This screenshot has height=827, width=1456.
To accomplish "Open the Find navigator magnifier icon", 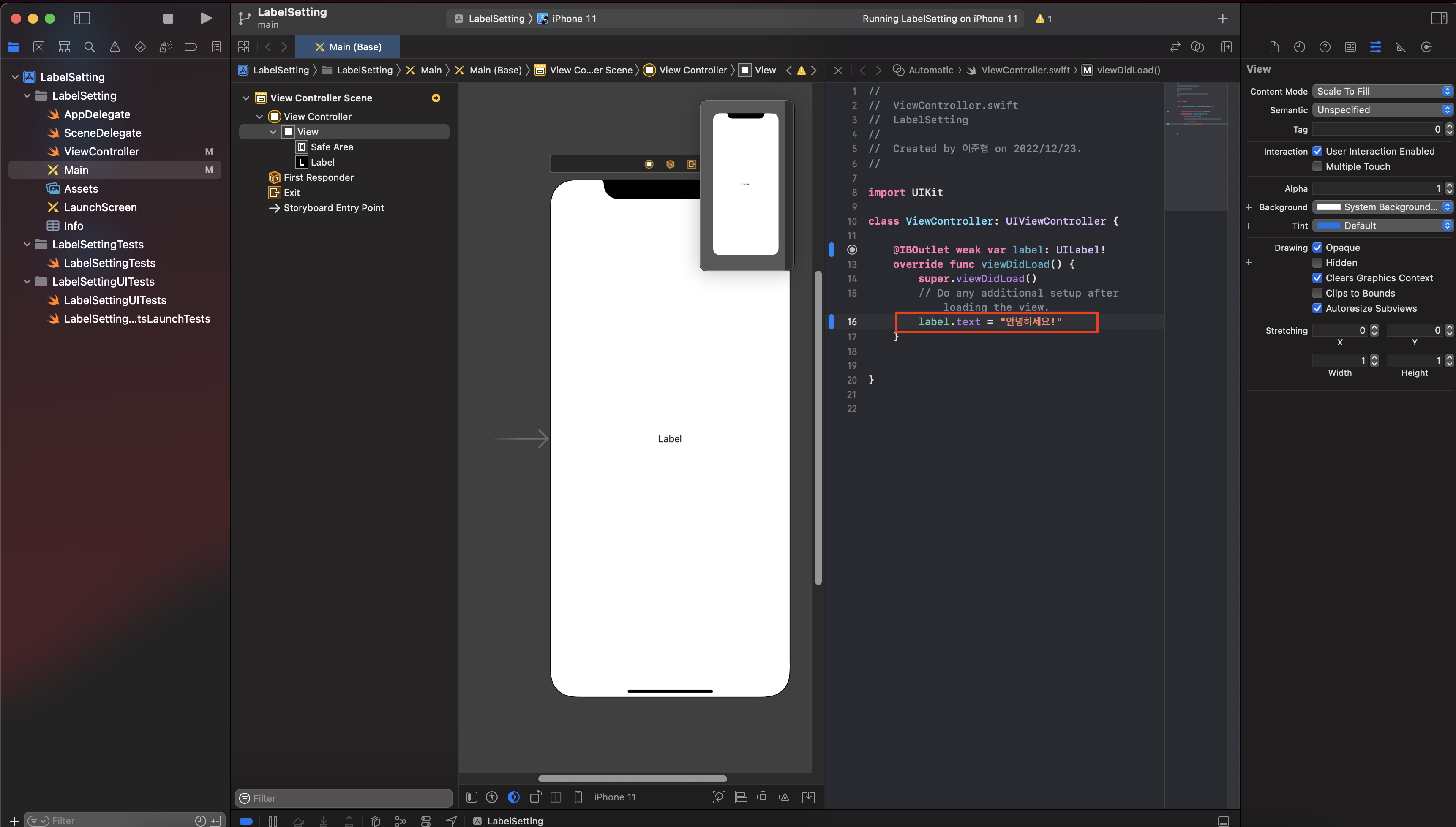I will (89, 46).
